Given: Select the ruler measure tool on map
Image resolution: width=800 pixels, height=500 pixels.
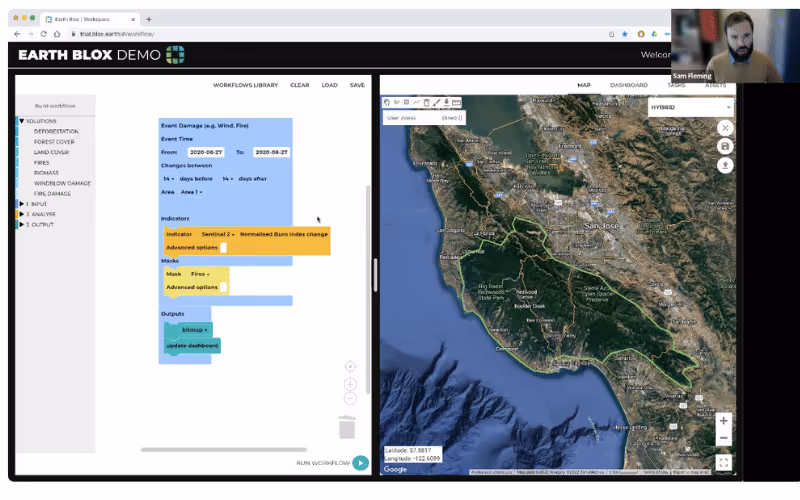Looking at the screenshot, I should (456, 103).
